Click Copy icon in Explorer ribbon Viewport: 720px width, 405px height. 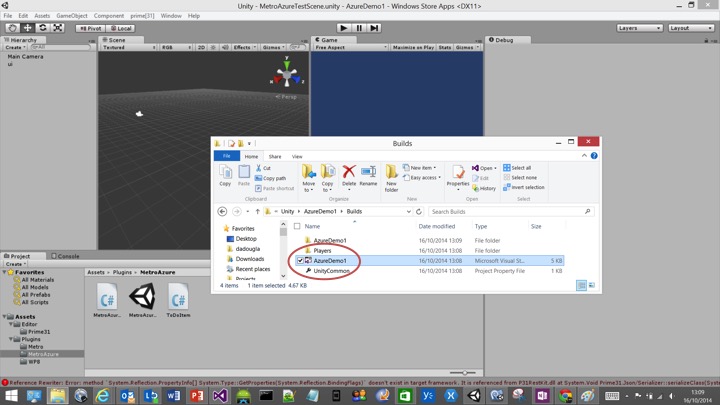tap(225, 175)
